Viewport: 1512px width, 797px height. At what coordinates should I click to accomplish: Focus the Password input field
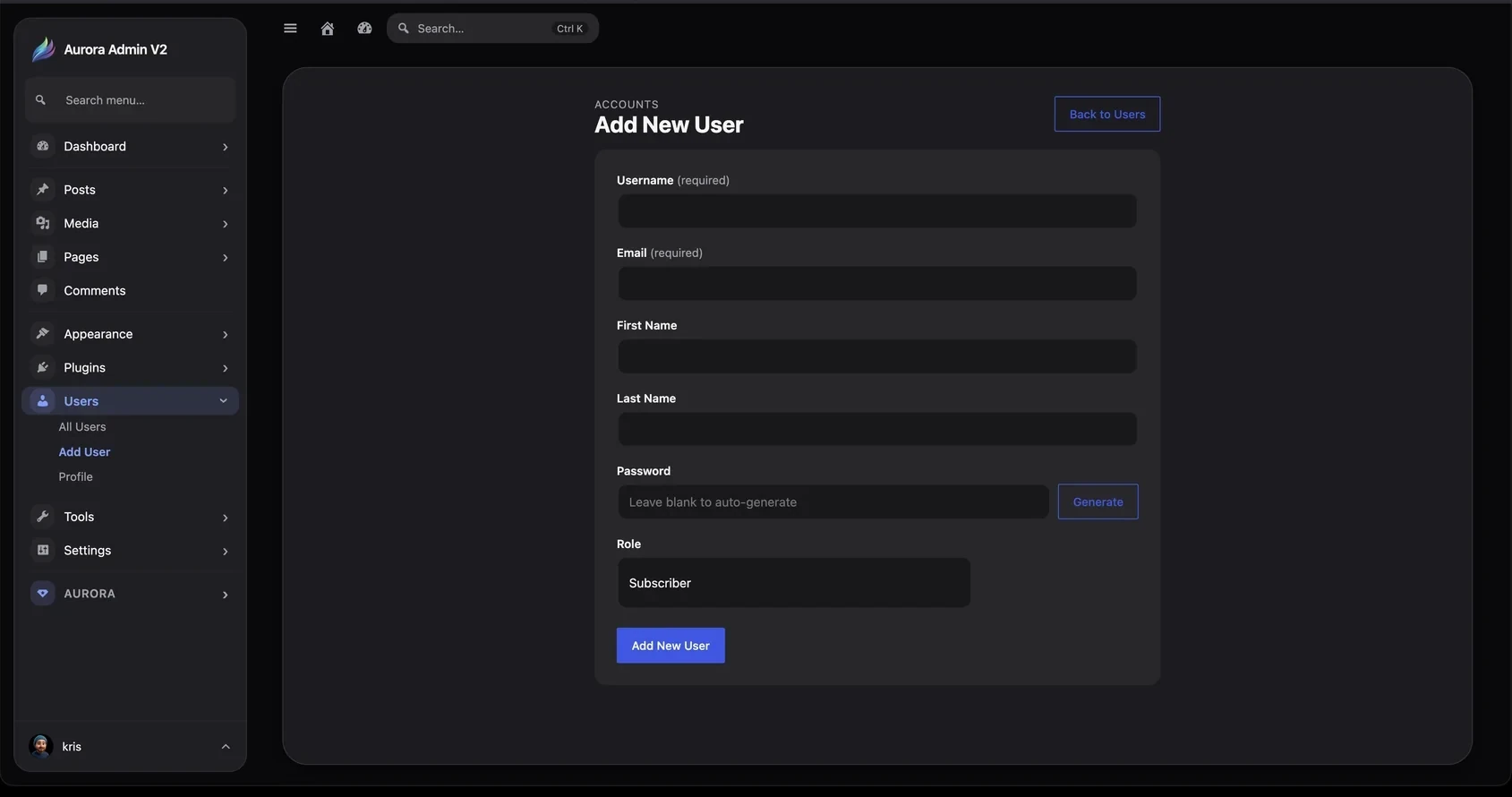tap(833, 501)
